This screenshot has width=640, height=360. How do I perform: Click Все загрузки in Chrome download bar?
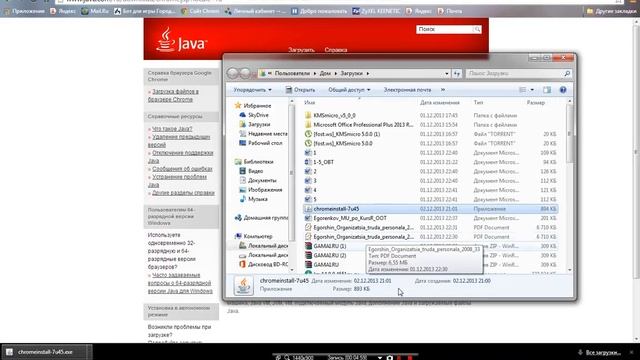coord(603,352)
